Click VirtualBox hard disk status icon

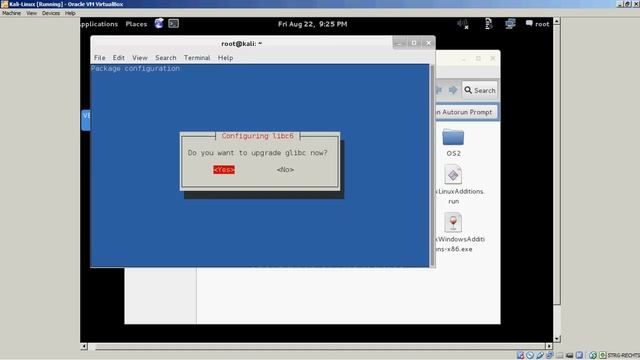pyautogui.click(x=520, y=355)
